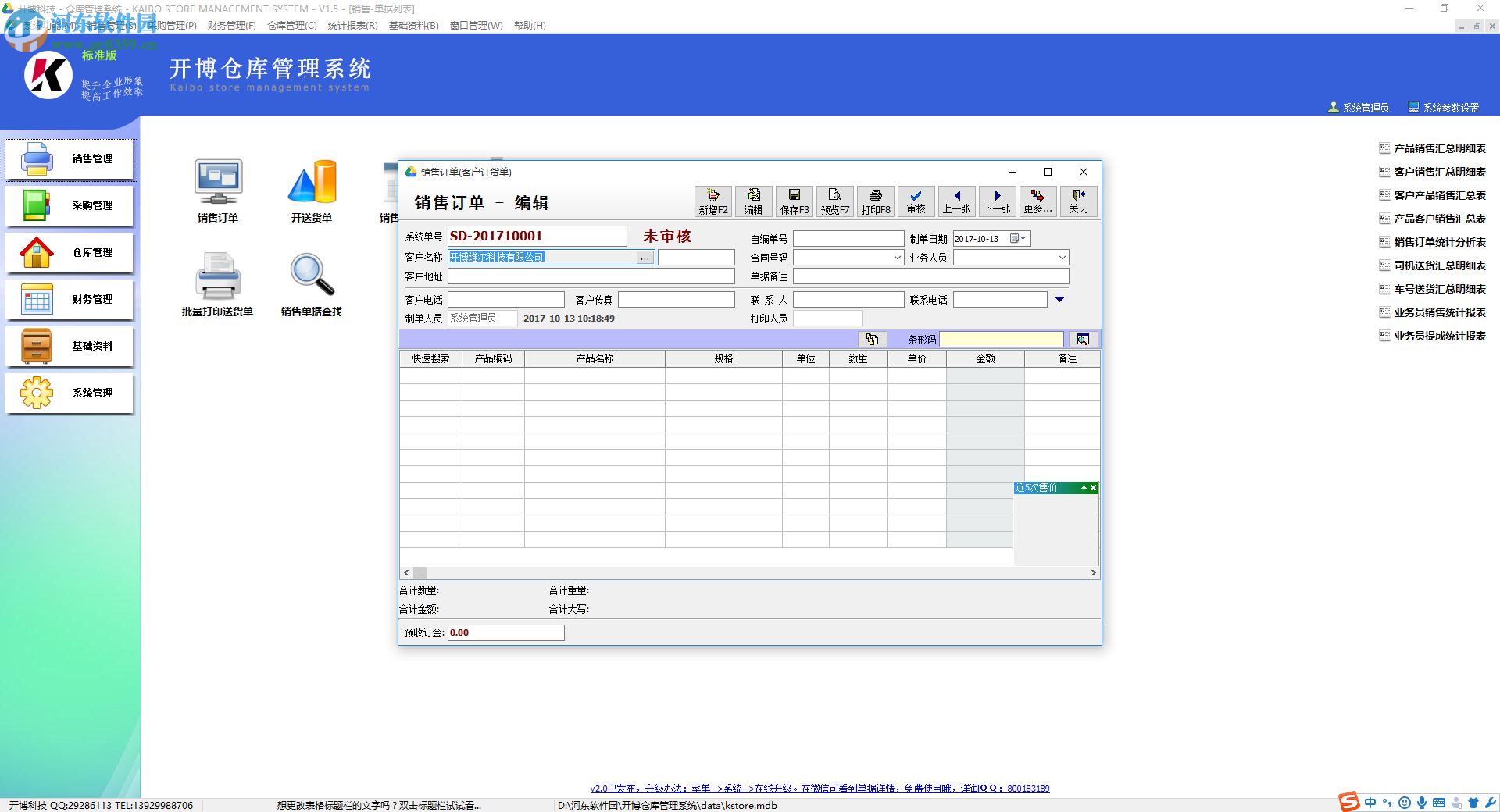The width and height of the screenshot is (1500, 812).
Task: Open 系统管理 sidebar module
Action: [70, 394]
